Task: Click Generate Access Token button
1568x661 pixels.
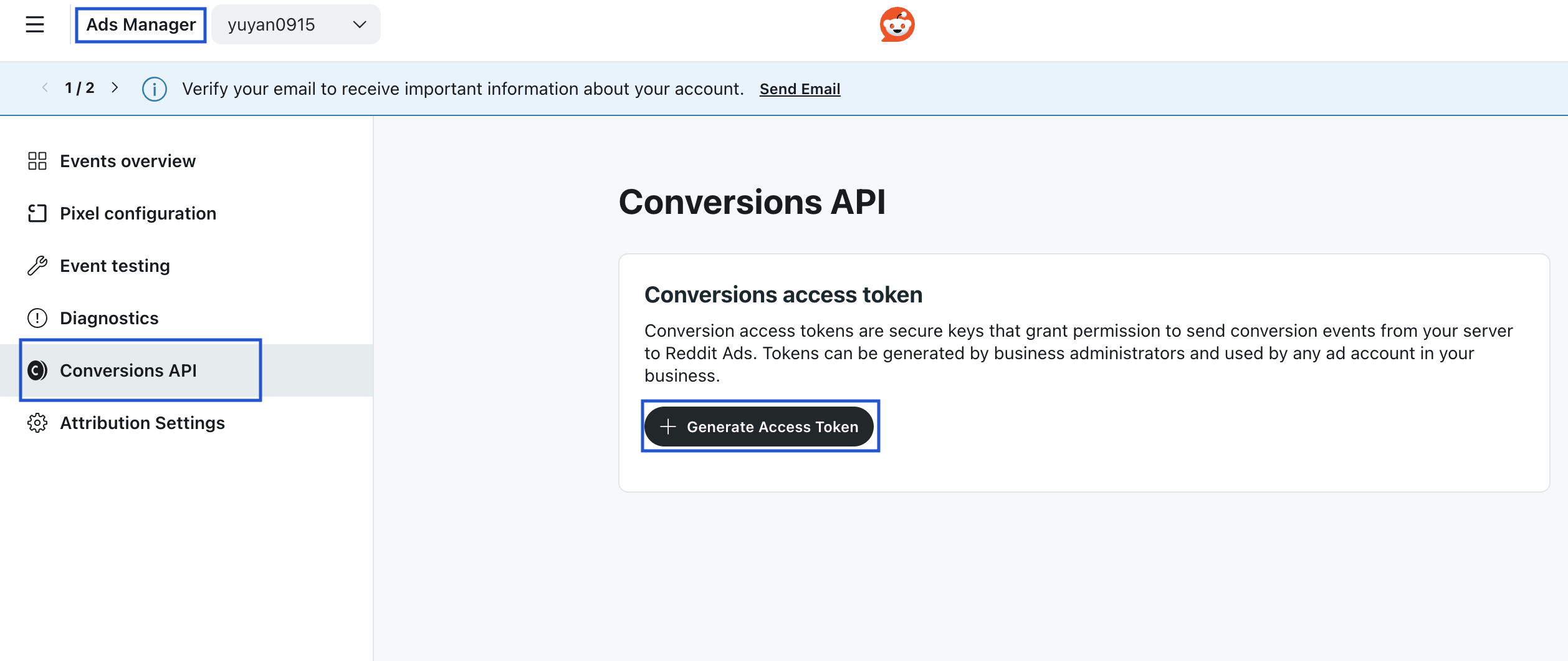Action: click(759, 427)
